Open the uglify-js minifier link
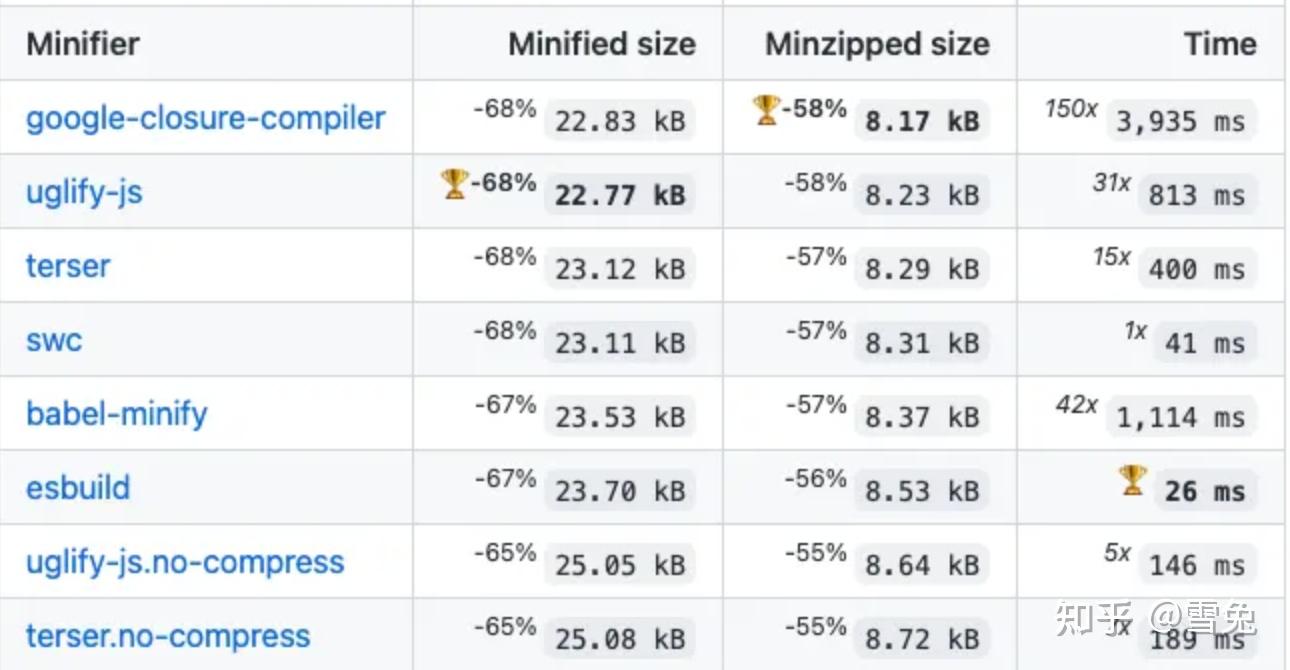The height and width of the screenshot is (670, 1290). [x=84, y=192]
